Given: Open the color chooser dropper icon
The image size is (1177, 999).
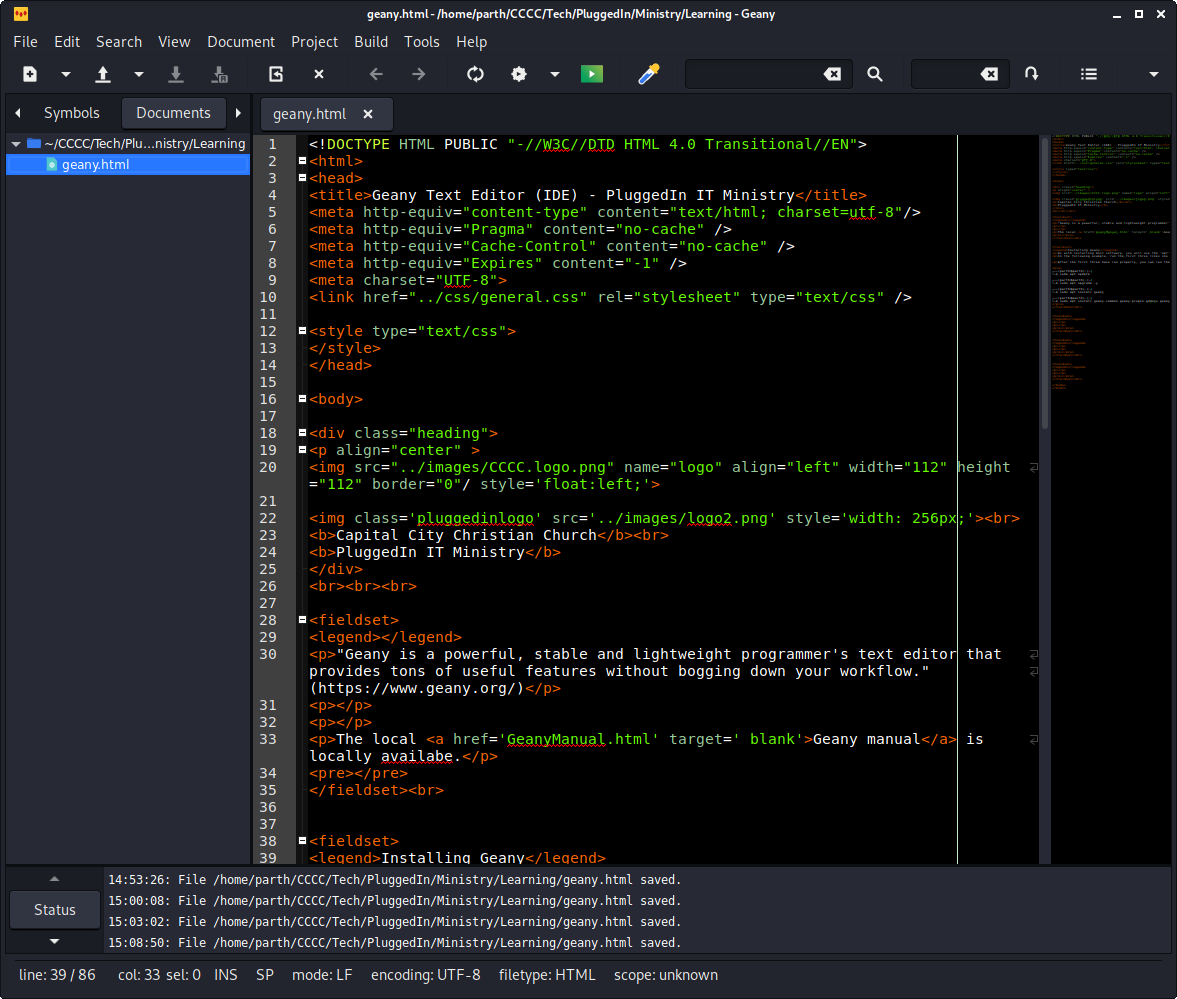Looking at the screenshot, I should [649, 74].
